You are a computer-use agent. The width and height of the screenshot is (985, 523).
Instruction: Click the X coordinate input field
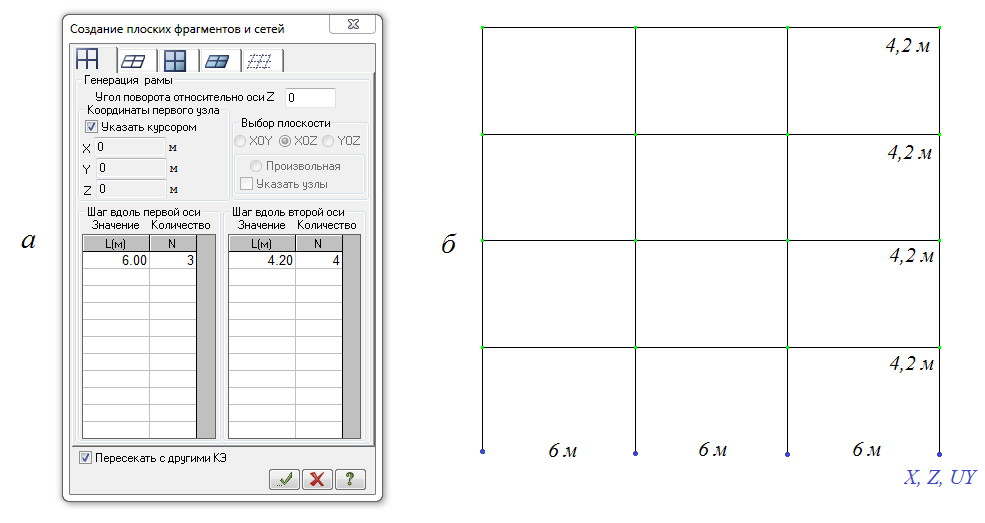pos(130,147)
